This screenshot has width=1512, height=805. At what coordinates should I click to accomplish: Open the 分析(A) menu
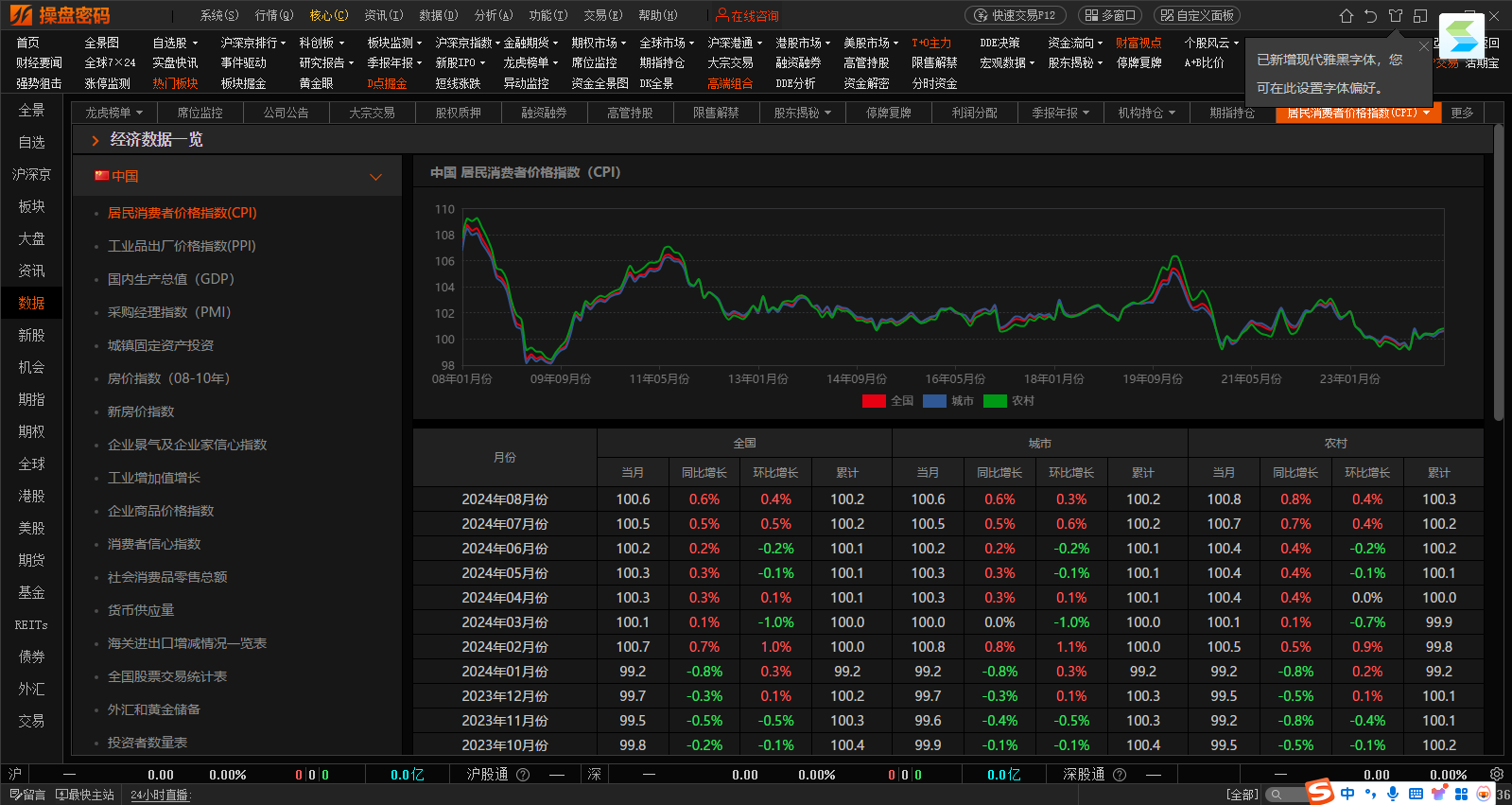(x=493, y=15)
